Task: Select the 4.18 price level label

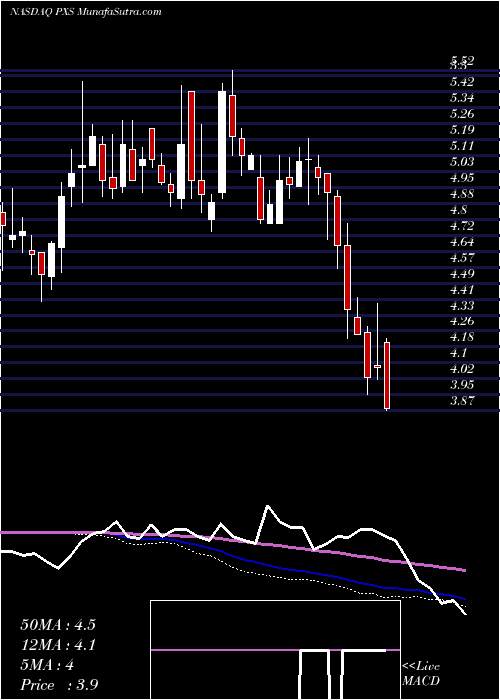Action: tap(462, 337)
